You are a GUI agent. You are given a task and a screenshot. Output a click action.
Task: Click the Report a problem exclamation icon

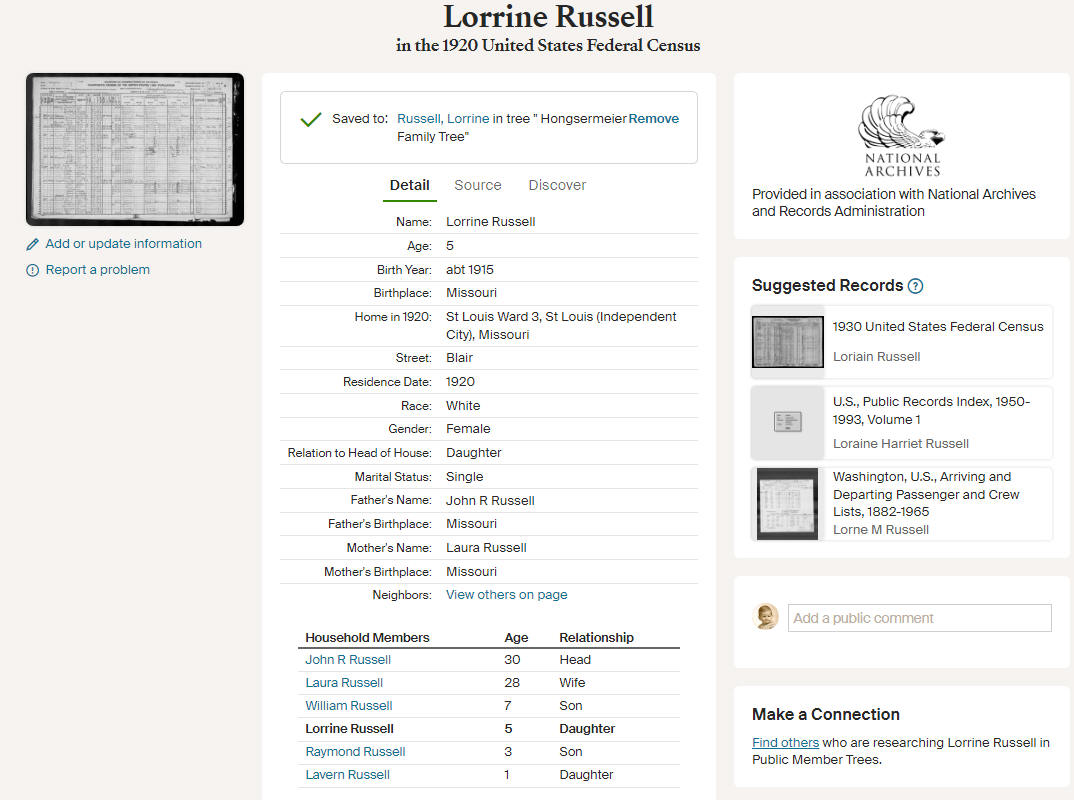tap(32, 271)
